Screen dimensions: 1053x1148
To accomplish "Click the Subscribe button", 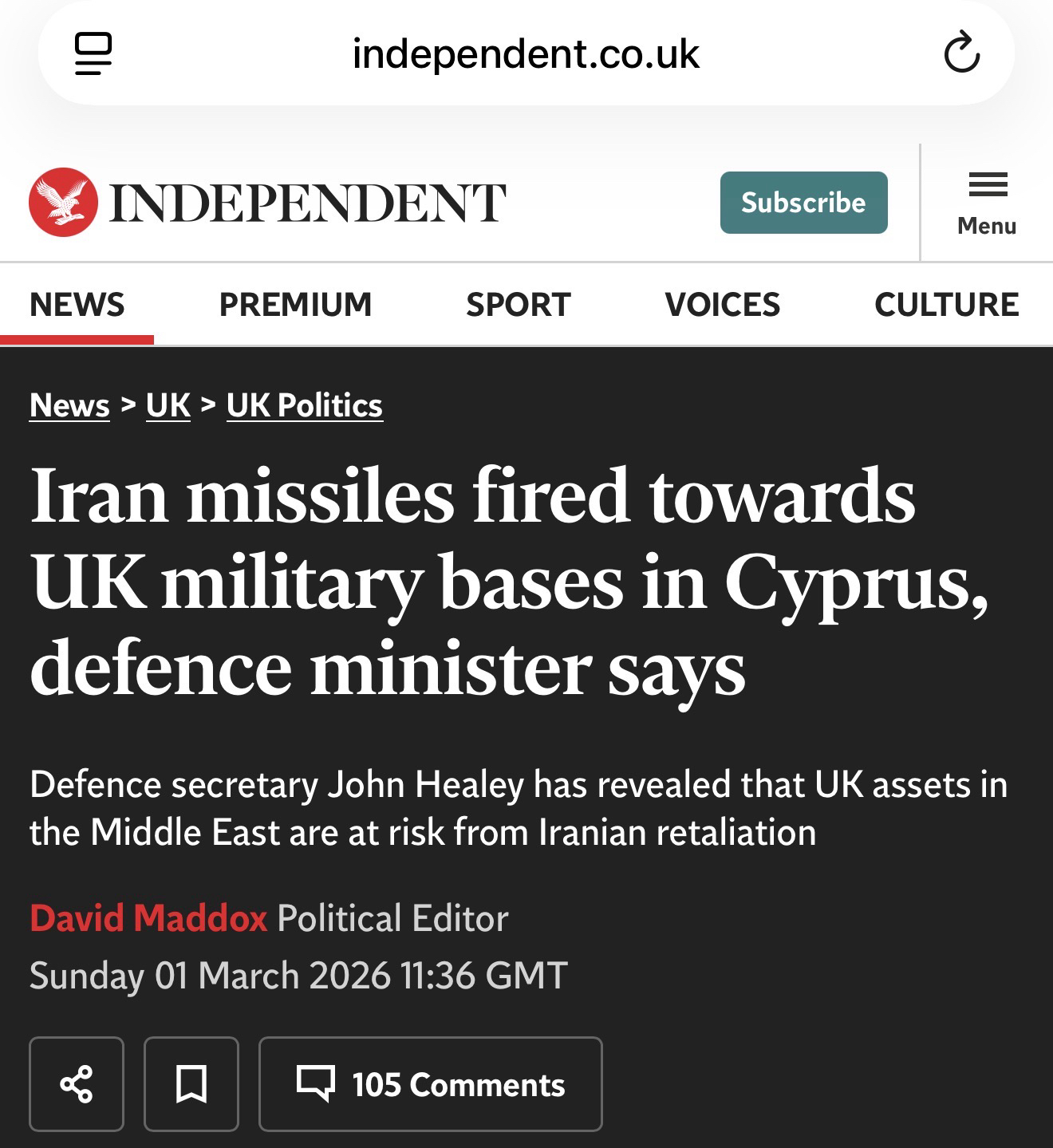I will pyautogui.click(x=803, y=203).
